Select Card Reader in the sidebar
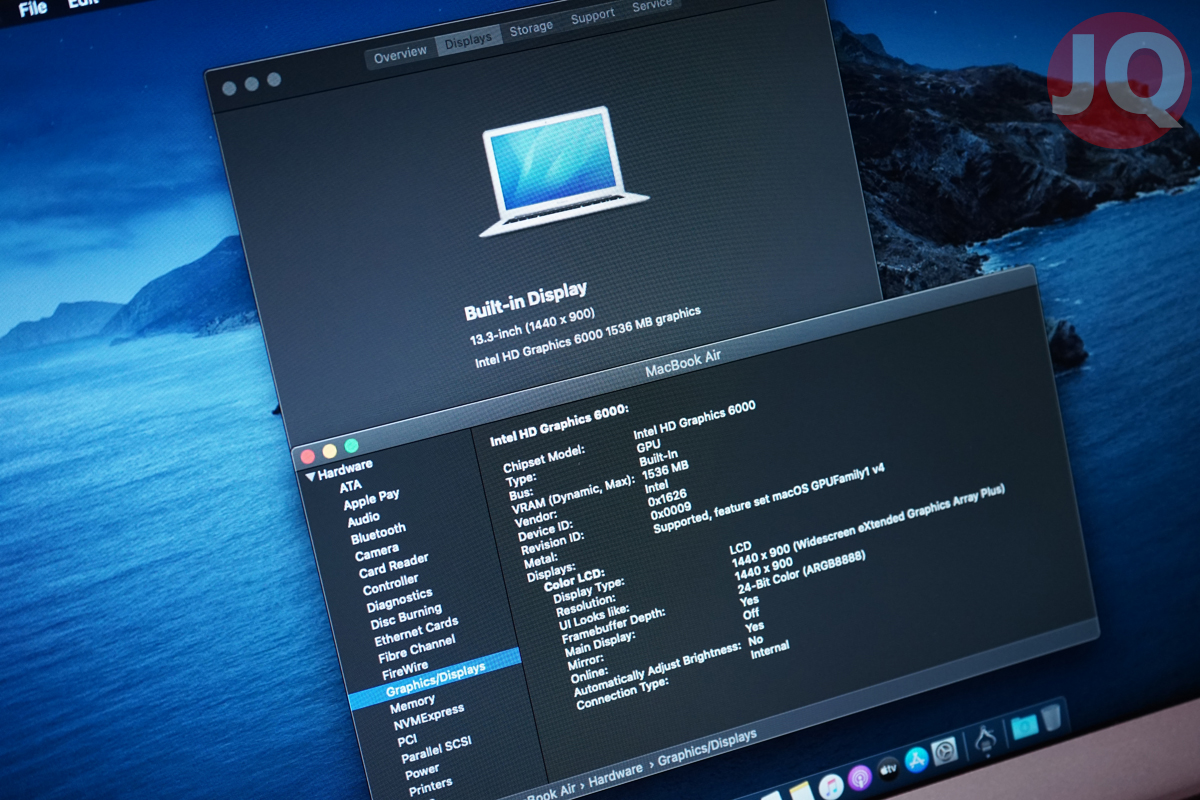Screen dimensions: 1200x800 point(393,565)
